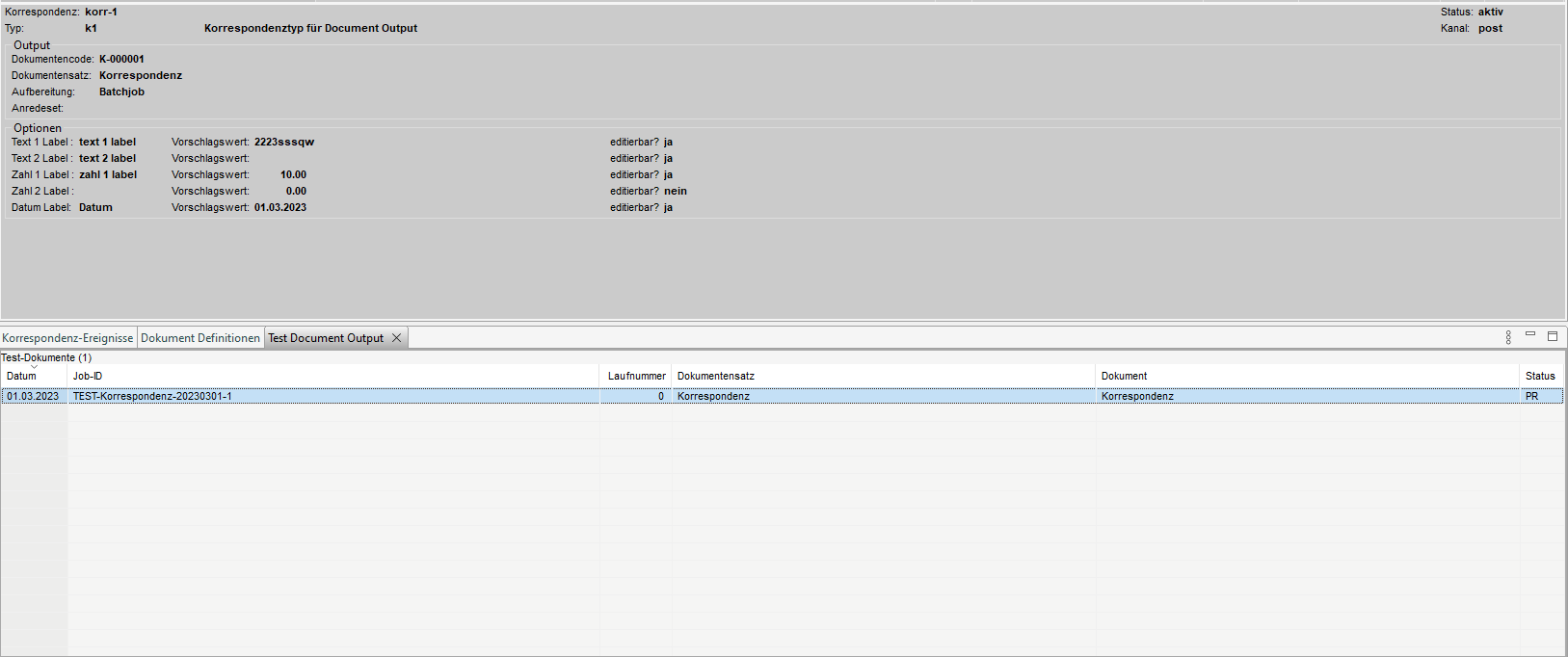This screenshot has height=657, width=1568.
Task: Click the Dokumentensatz column header
Action: (716, 376)
